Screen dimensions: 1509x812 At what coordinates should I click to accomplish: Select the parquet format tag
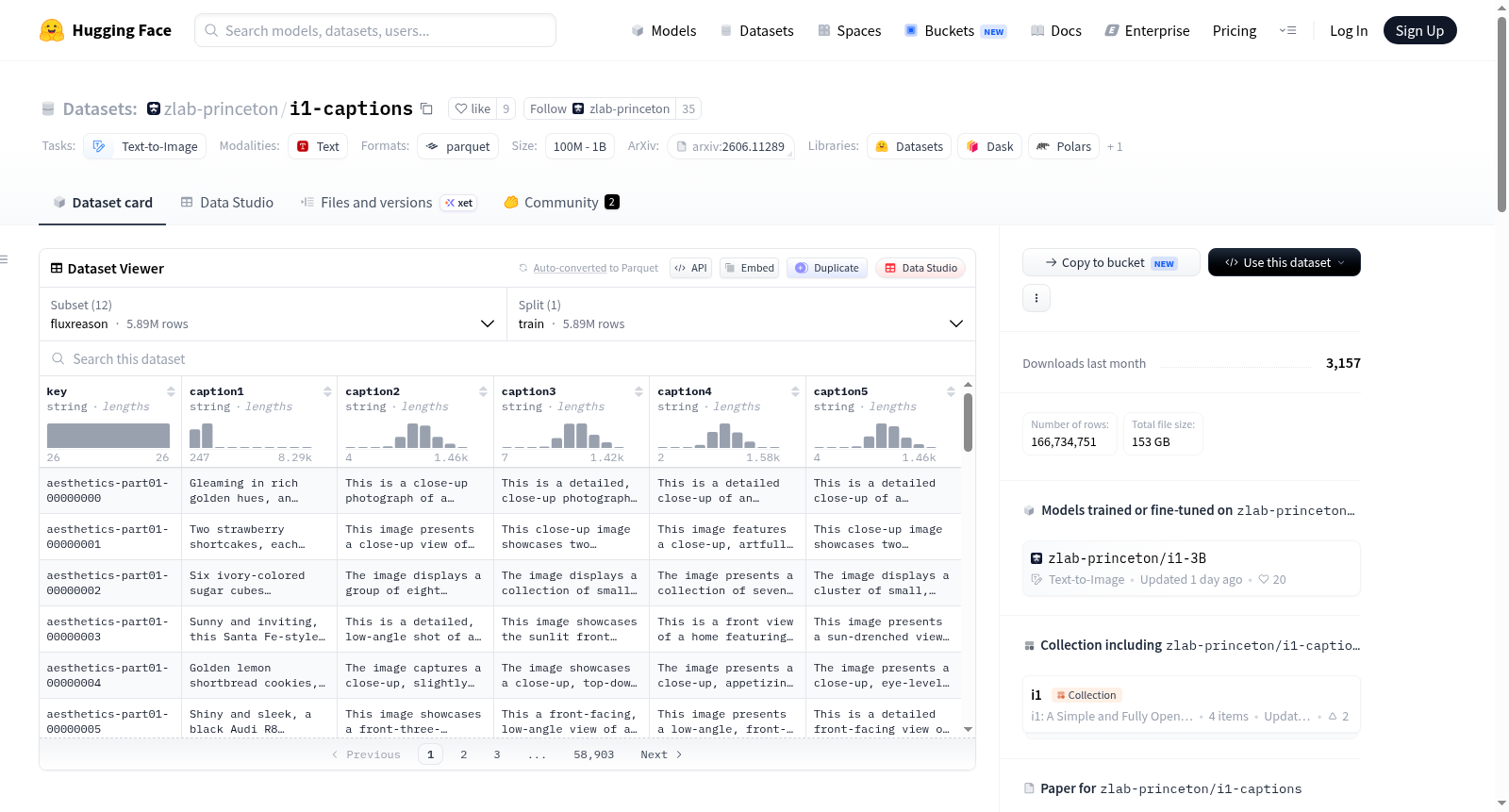click(457, 146)
